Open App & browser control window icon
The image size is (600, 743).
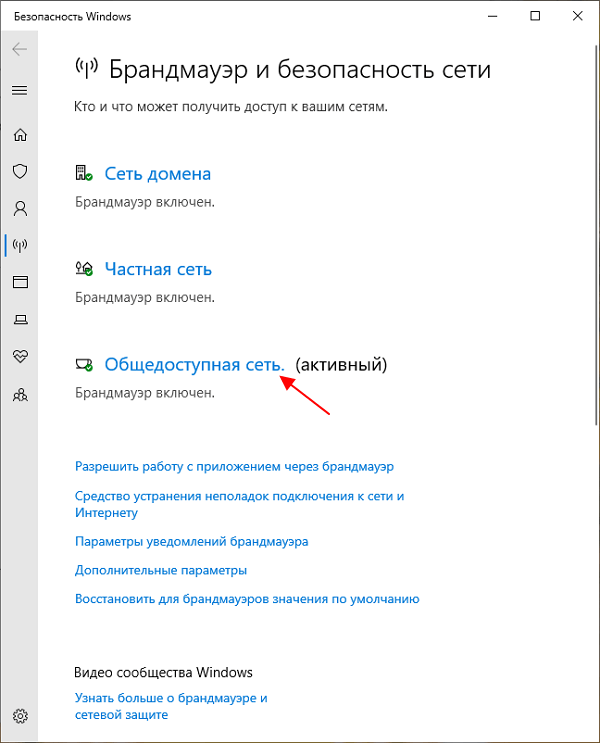point(20,282)
